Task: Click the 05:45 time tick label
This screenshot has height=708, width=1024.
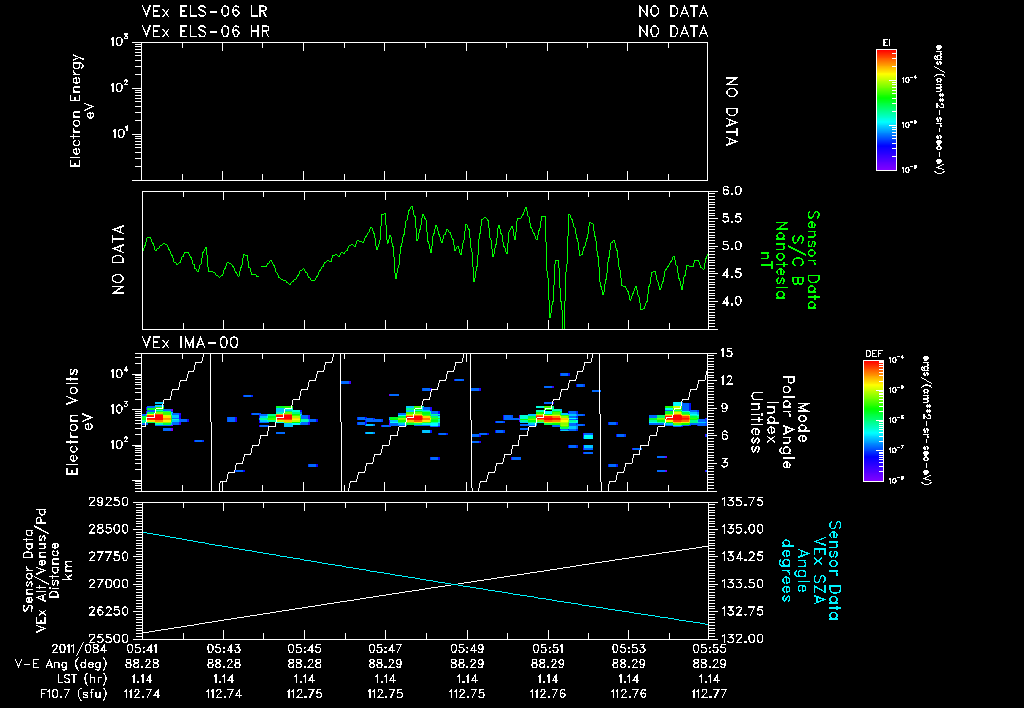Action: (x=304, y=650)
